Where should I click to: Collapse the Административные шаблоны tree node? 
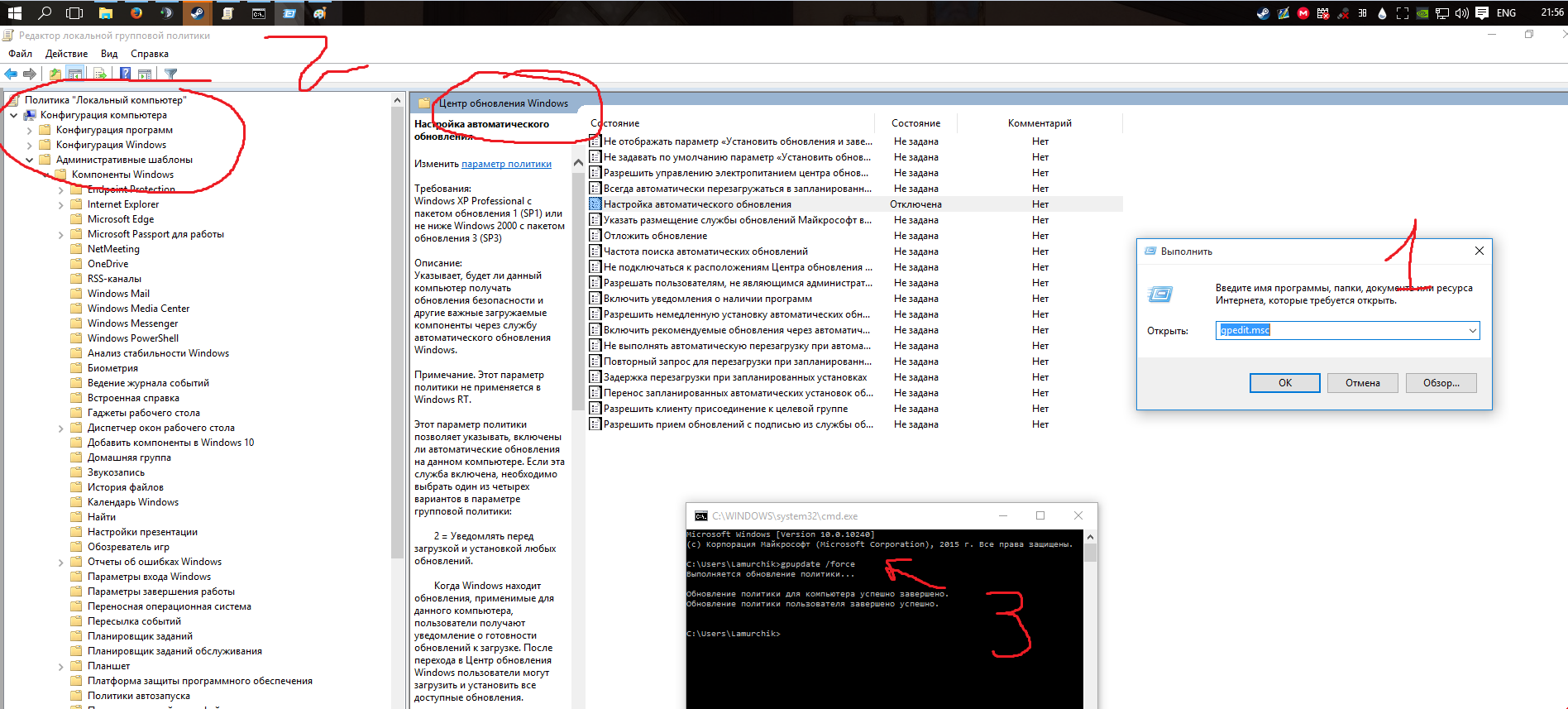coord(30,160)
